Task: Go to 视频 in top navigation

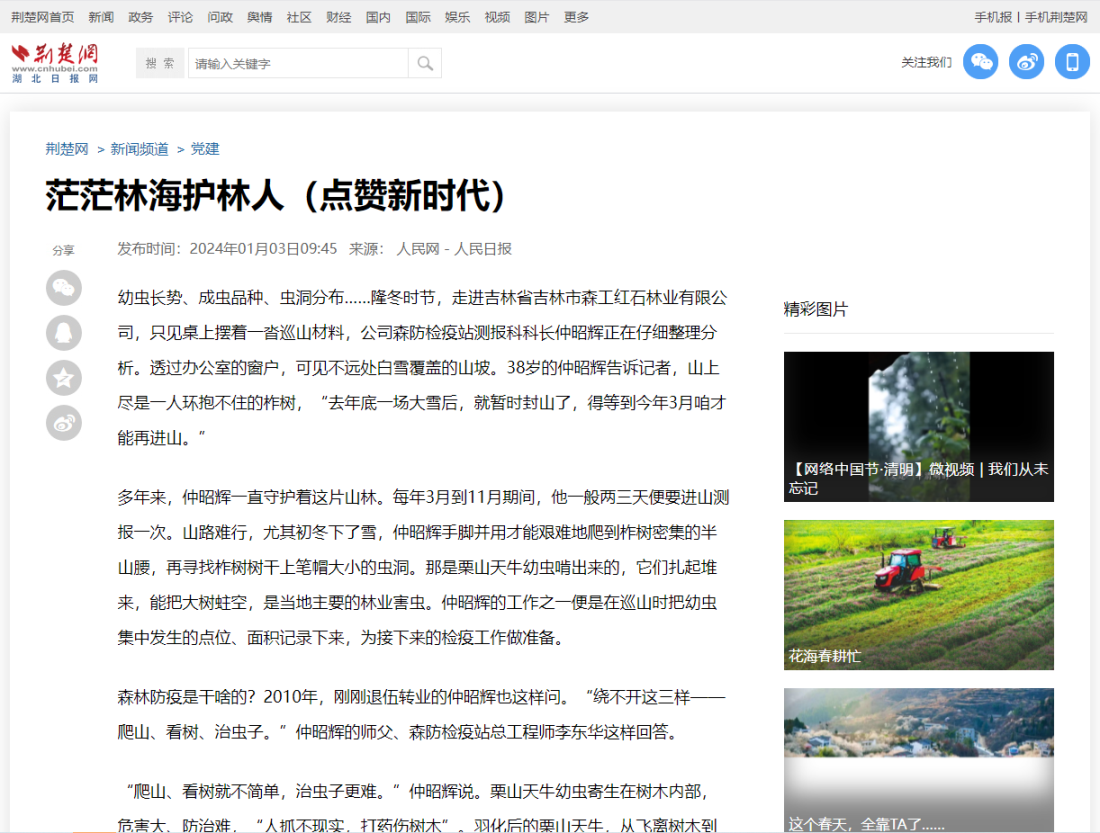Action: [497, 17]
